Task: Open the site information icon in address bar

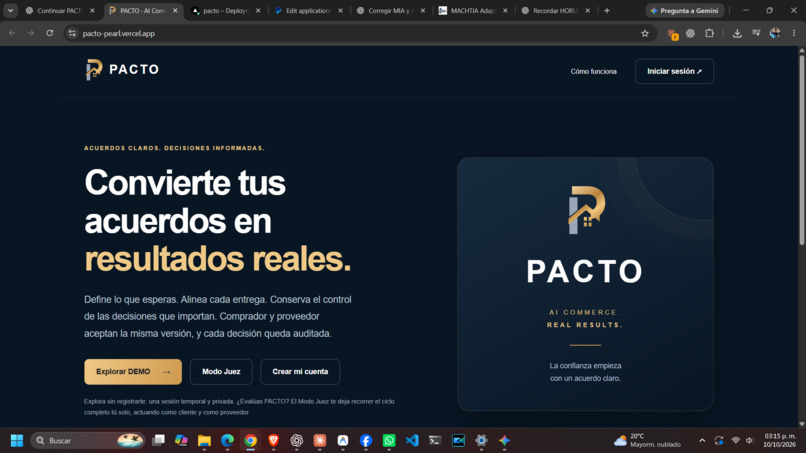Action: (72, 33)
